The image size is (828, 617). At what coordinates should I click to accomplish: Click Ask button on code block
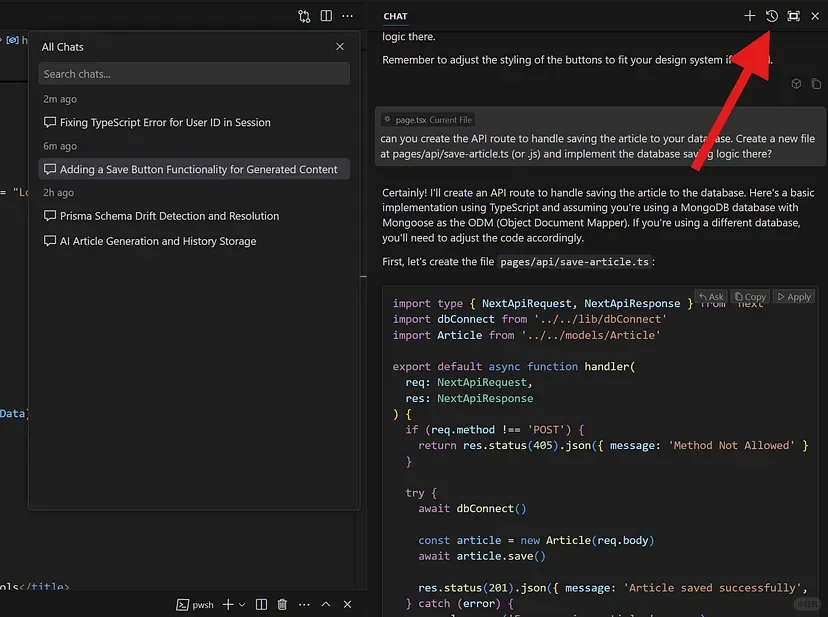tap(711, 297)
